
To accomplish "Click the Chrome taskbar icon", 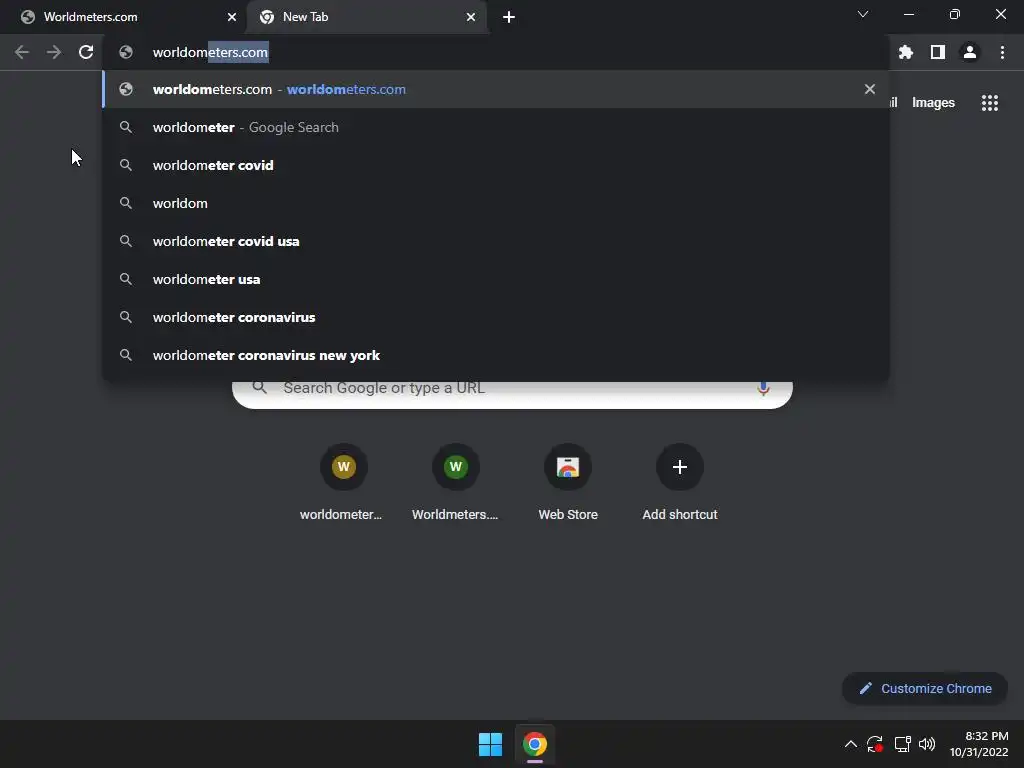I will [534, 744].
